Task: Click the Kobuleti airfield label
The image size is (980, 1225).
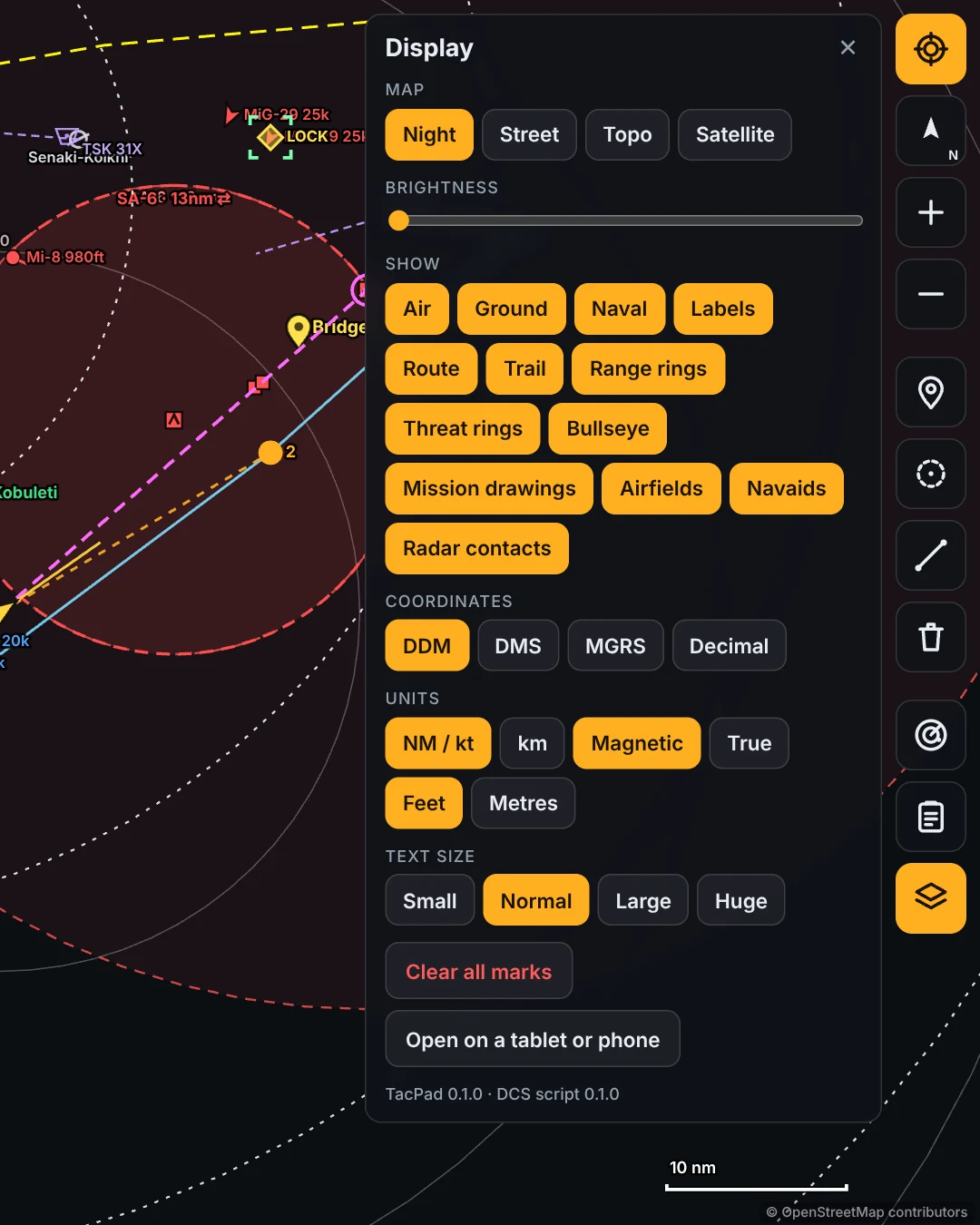Action: pos(28,492)
